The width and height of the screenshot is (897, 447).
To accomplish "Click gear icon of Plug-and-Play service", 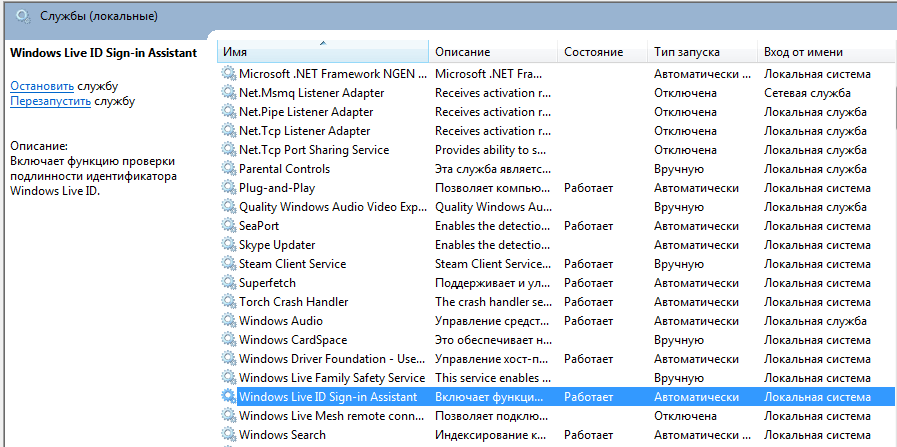I will [229, 188].
